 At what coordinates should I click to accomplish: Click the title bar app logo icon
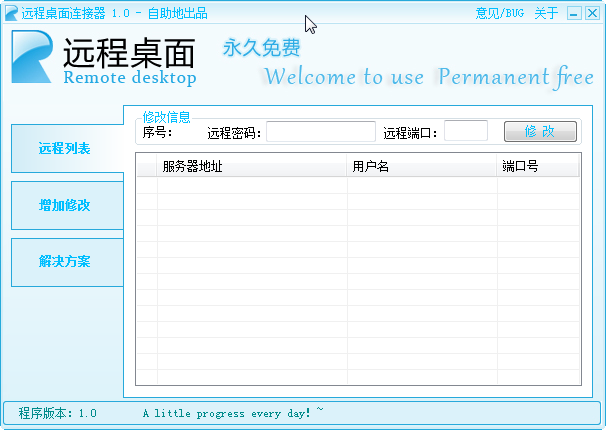point(11,13)
